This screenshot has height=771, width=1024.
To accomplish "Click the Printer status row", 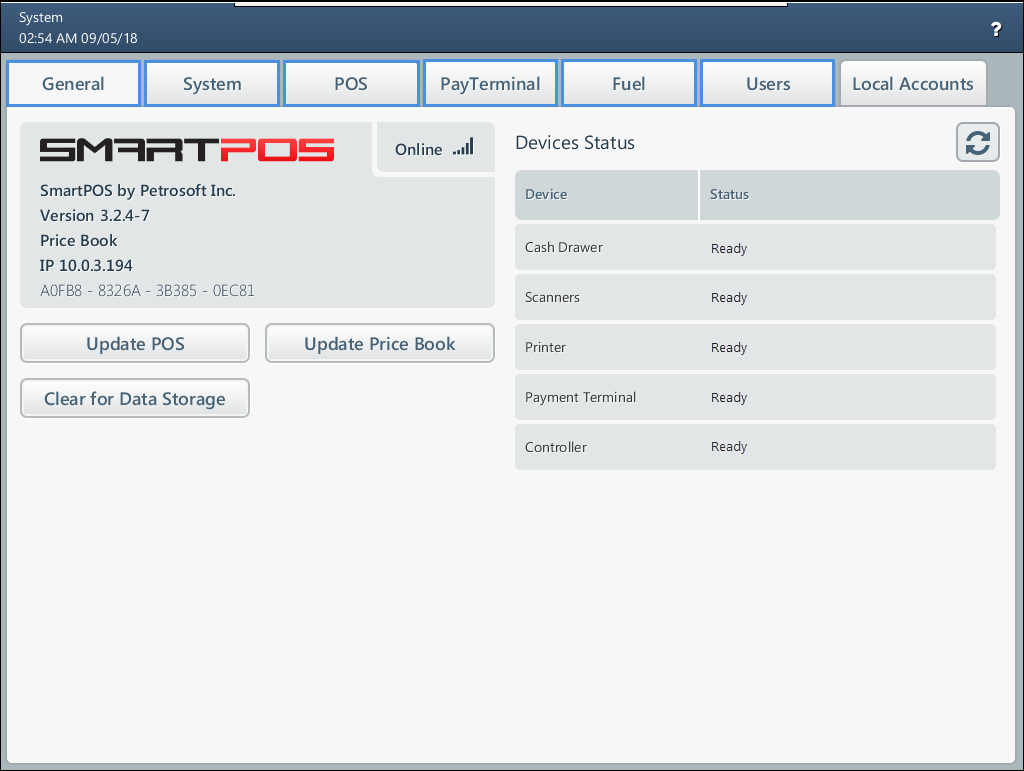I will pos(755,347).
